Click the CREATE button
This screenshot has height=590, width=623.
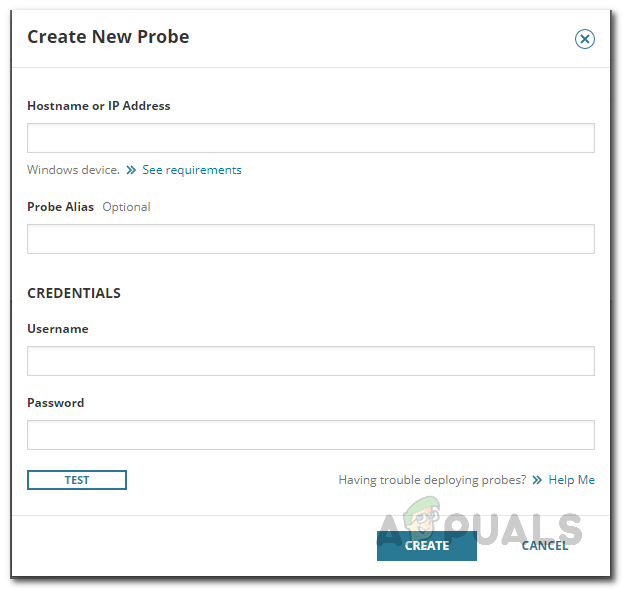point(427,545)
